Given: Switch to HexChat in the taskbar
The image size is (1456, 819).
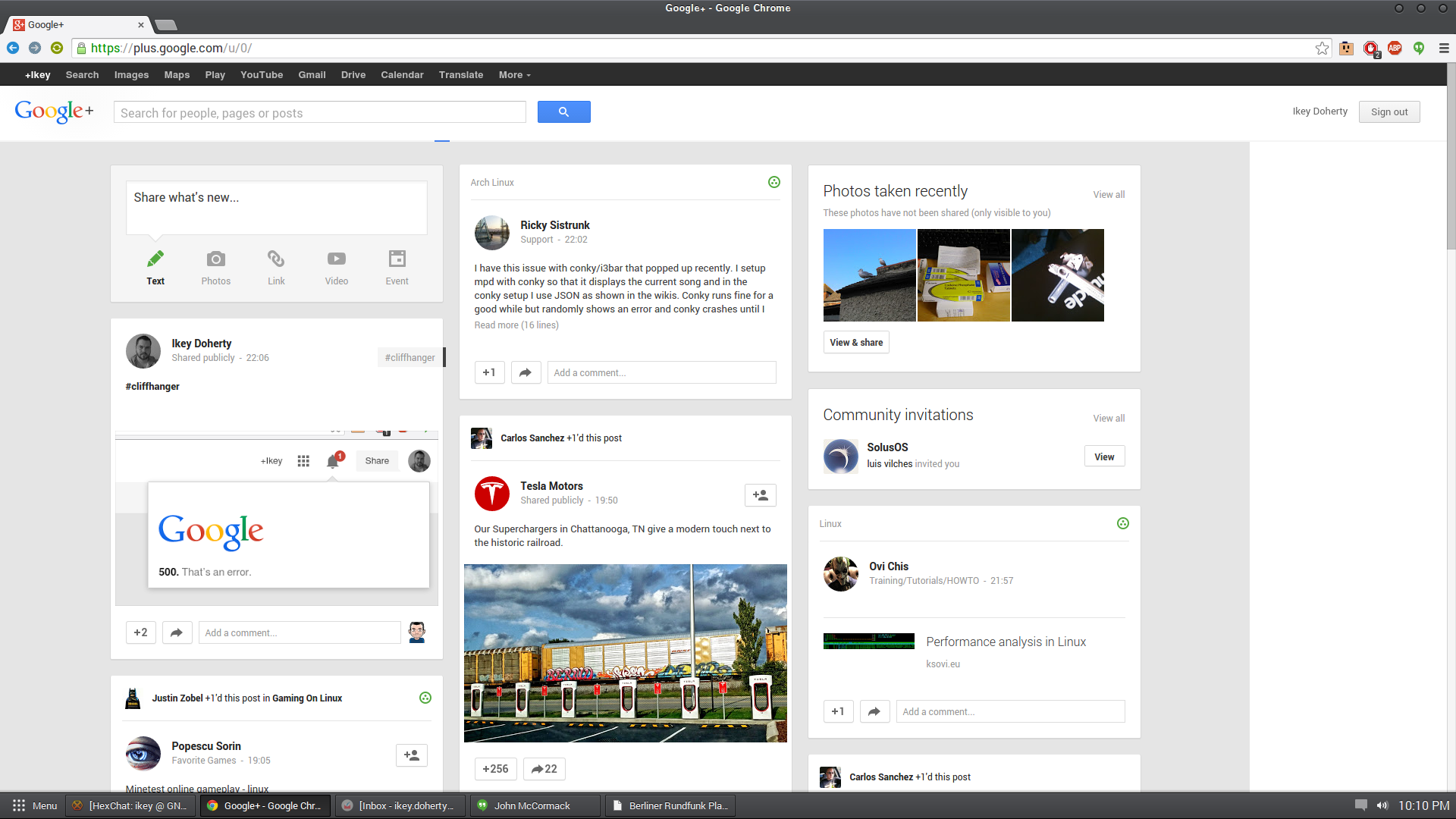Looking at the screenshot, I should point(130,805).
